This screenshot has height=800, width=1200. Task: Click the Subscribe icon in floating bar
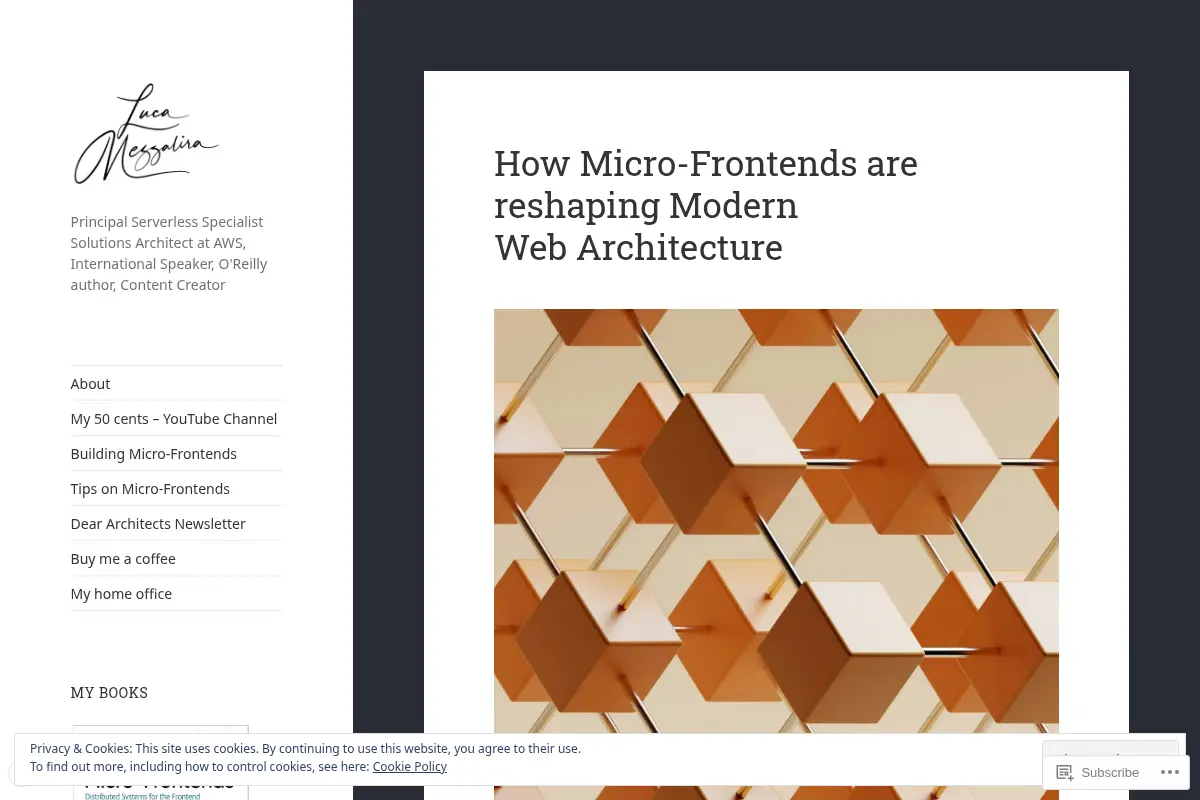pyautogui.click(x=1065, y=772)
